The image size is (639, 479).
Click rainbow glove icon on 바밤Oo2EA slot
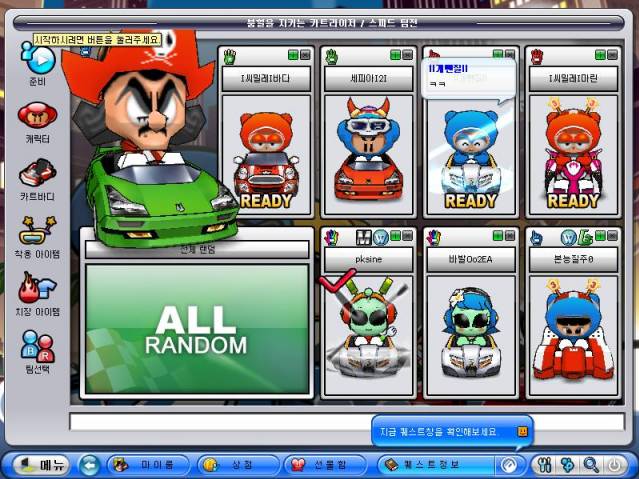434,237
